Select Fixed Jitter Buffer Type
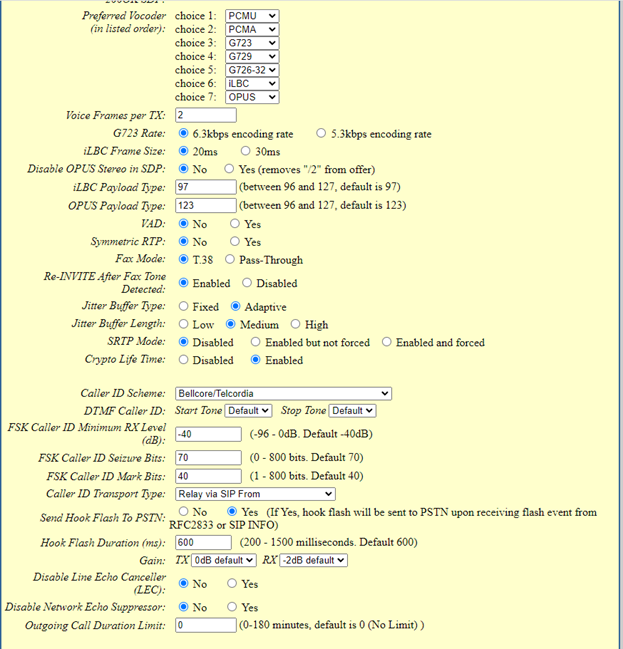Viewport: 623px width, 649px height. coord(183,306)
